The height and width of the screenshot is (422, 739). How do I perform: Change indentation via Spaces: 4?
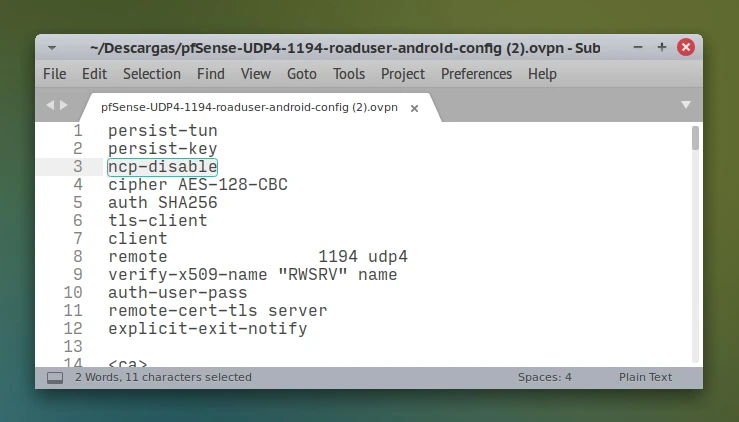(x=544, y=377)
